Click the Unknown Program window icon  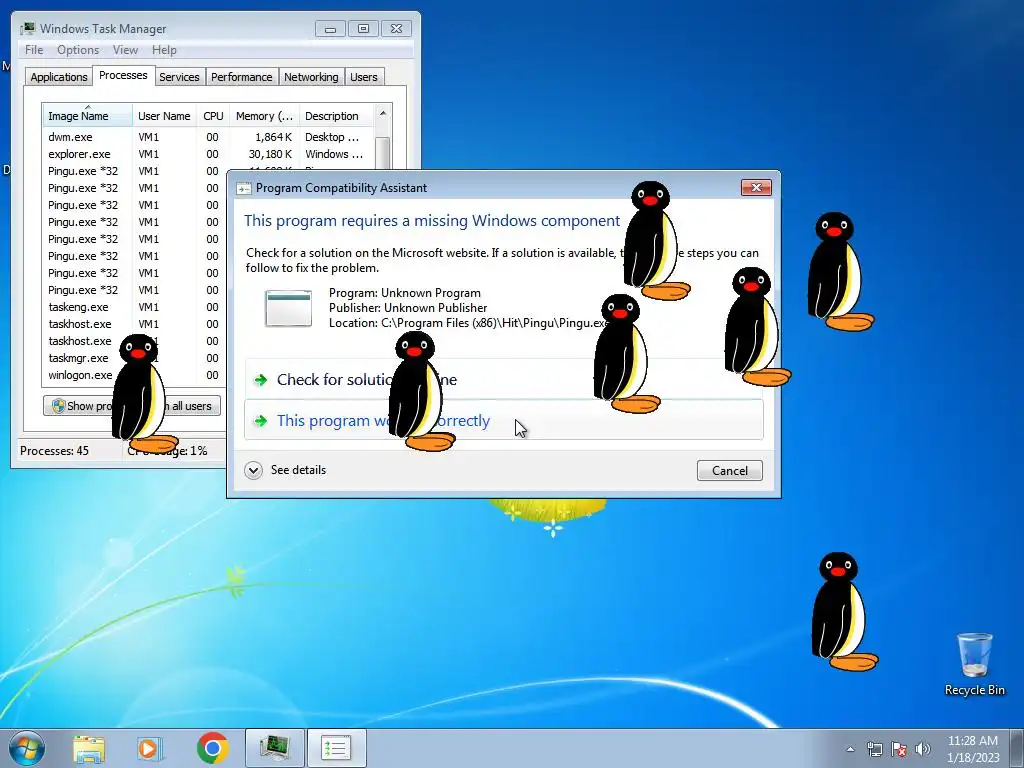288,308
